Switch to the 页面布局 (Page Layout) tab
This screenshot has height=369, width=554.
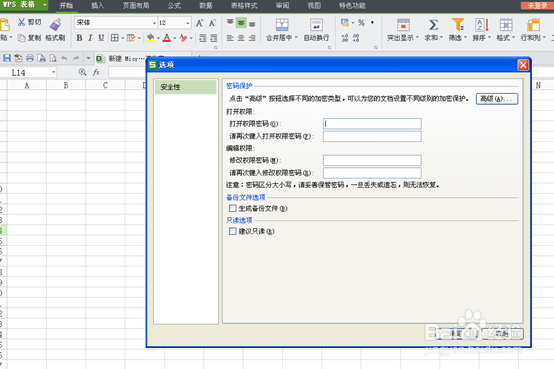(x=136, y=5)
